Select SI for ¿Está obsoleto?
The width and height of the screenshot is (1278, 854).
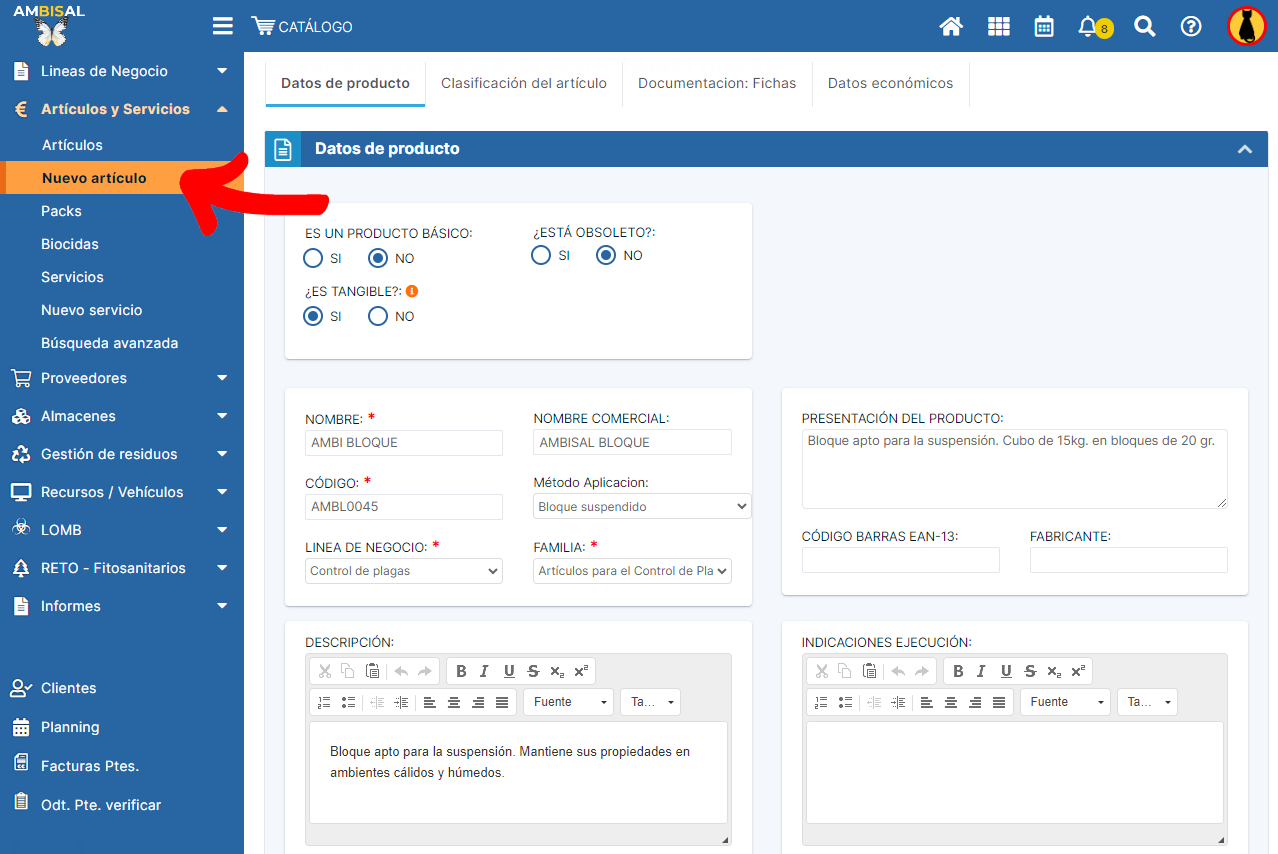pyautogui.click(x=541, y=255)
